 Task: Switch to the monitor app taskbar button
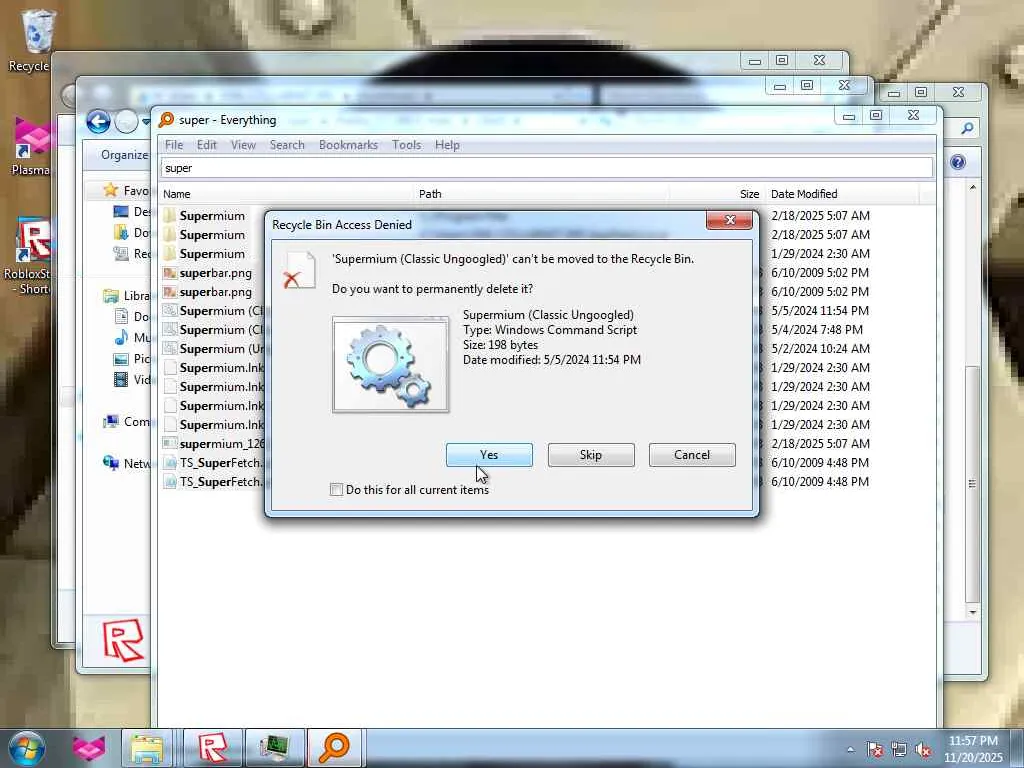pos(274,748)
